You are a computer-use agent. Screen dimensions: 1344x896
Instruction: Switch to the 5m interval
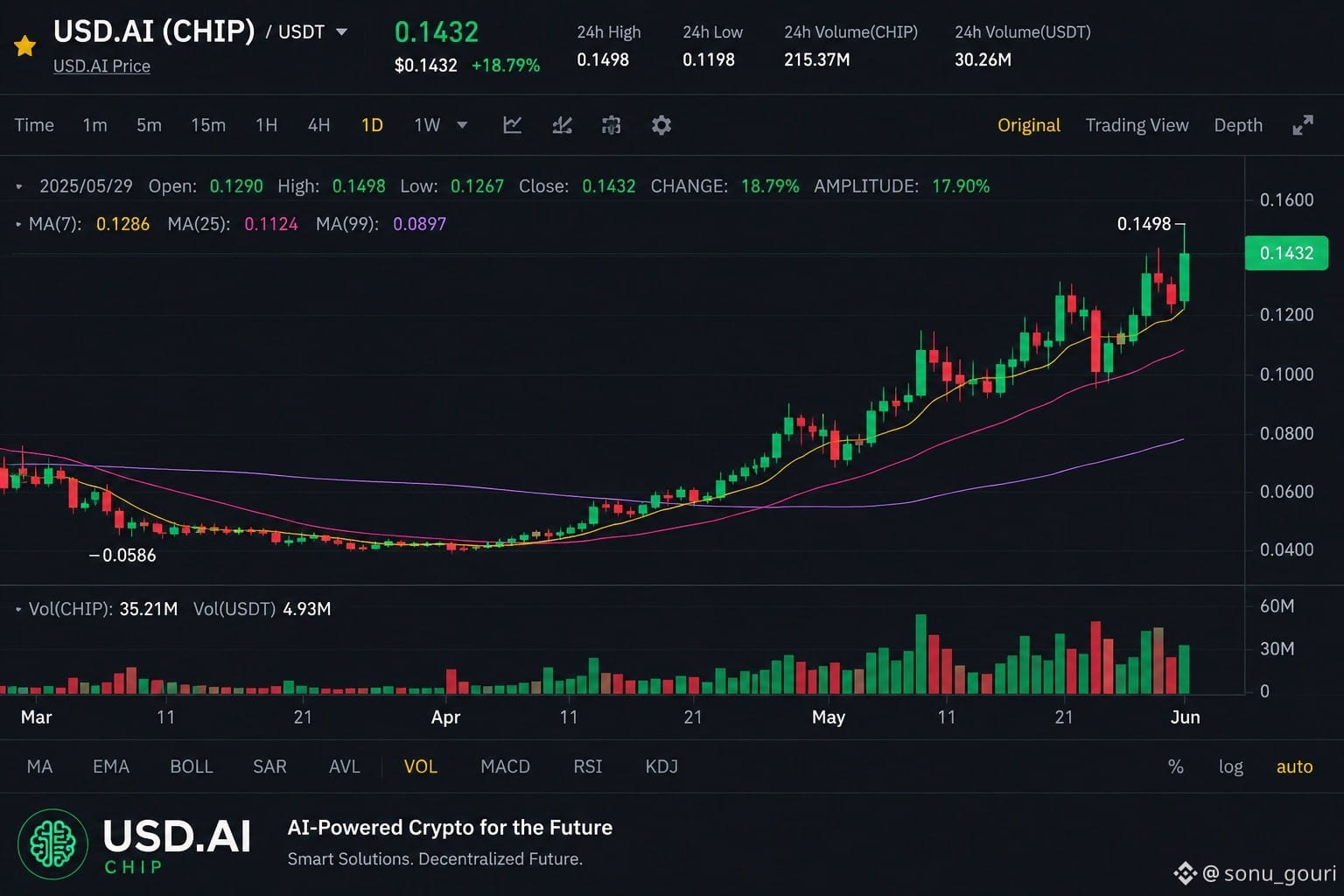(x=149, y=125)
